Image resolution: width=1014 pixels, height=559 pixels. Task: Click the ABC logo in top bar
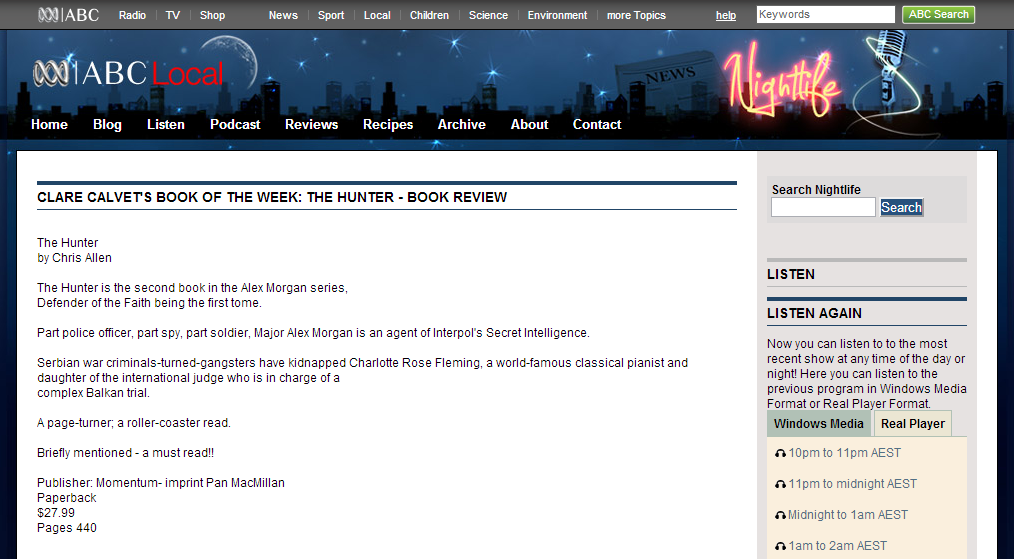[x=69, y=14]
